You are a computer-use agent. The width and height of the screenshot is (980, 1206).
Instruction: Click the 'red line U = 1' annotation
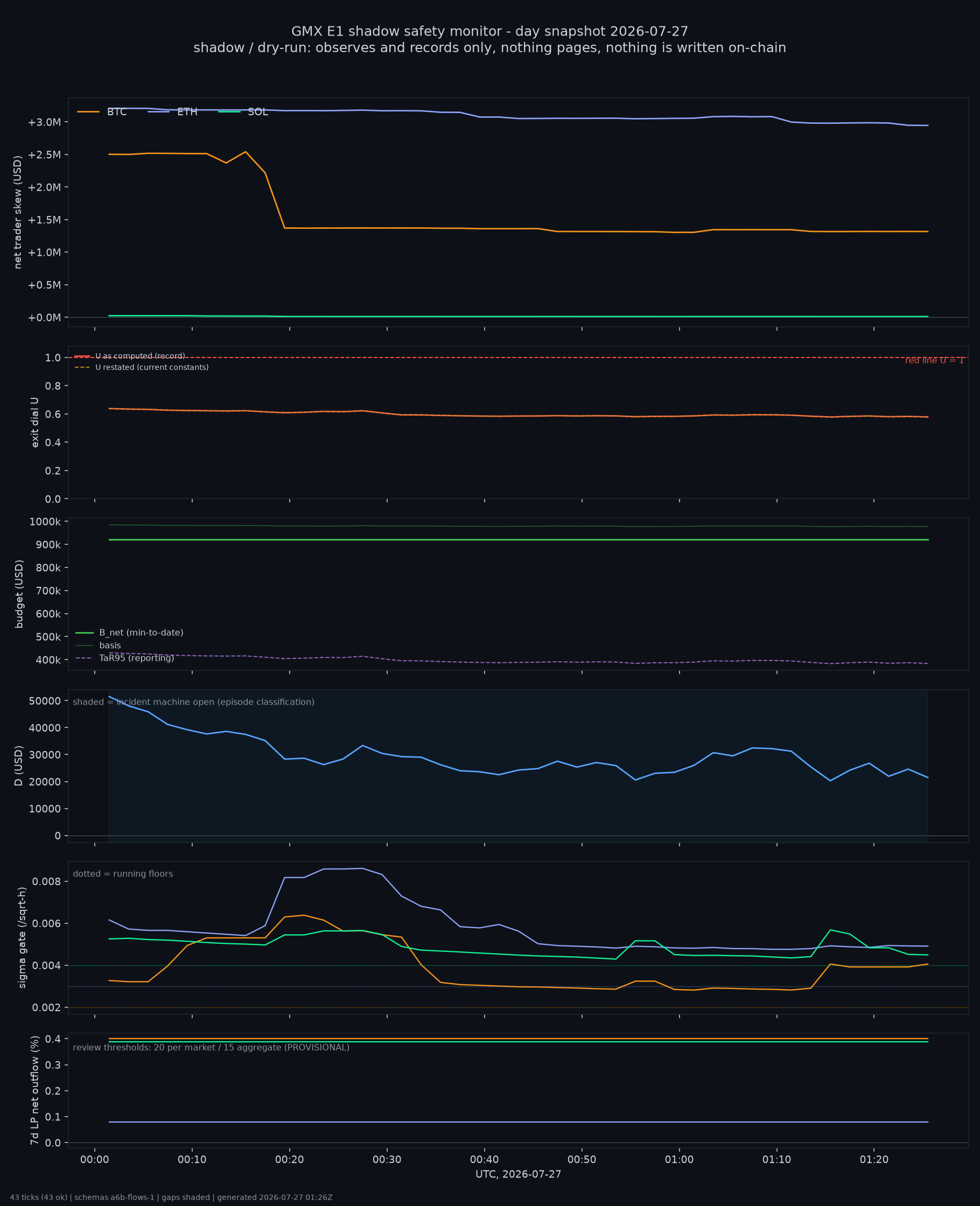[934, 361]
